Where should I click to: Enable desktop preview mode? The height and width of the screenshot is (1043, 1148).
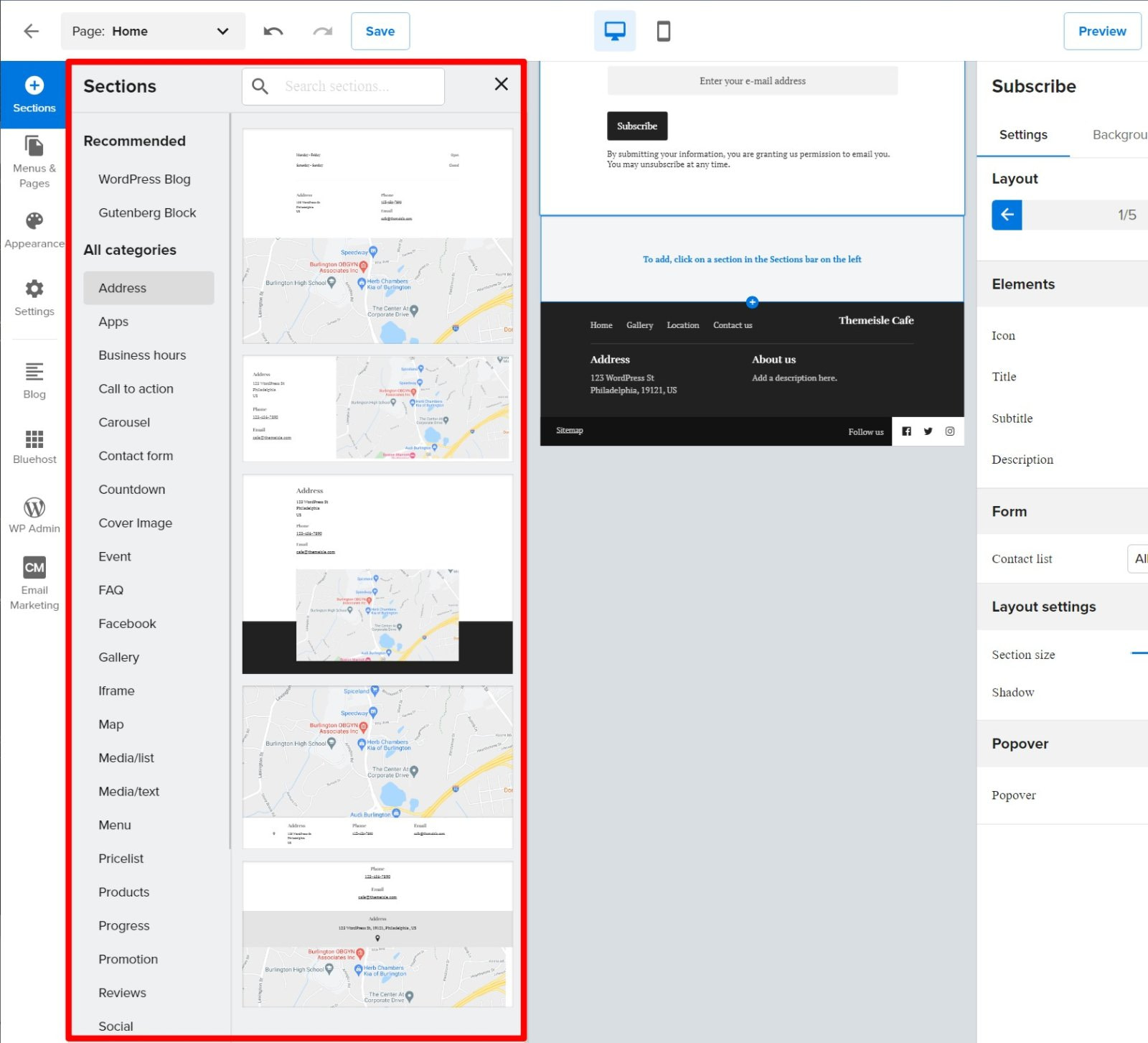[x=615, y=31]
